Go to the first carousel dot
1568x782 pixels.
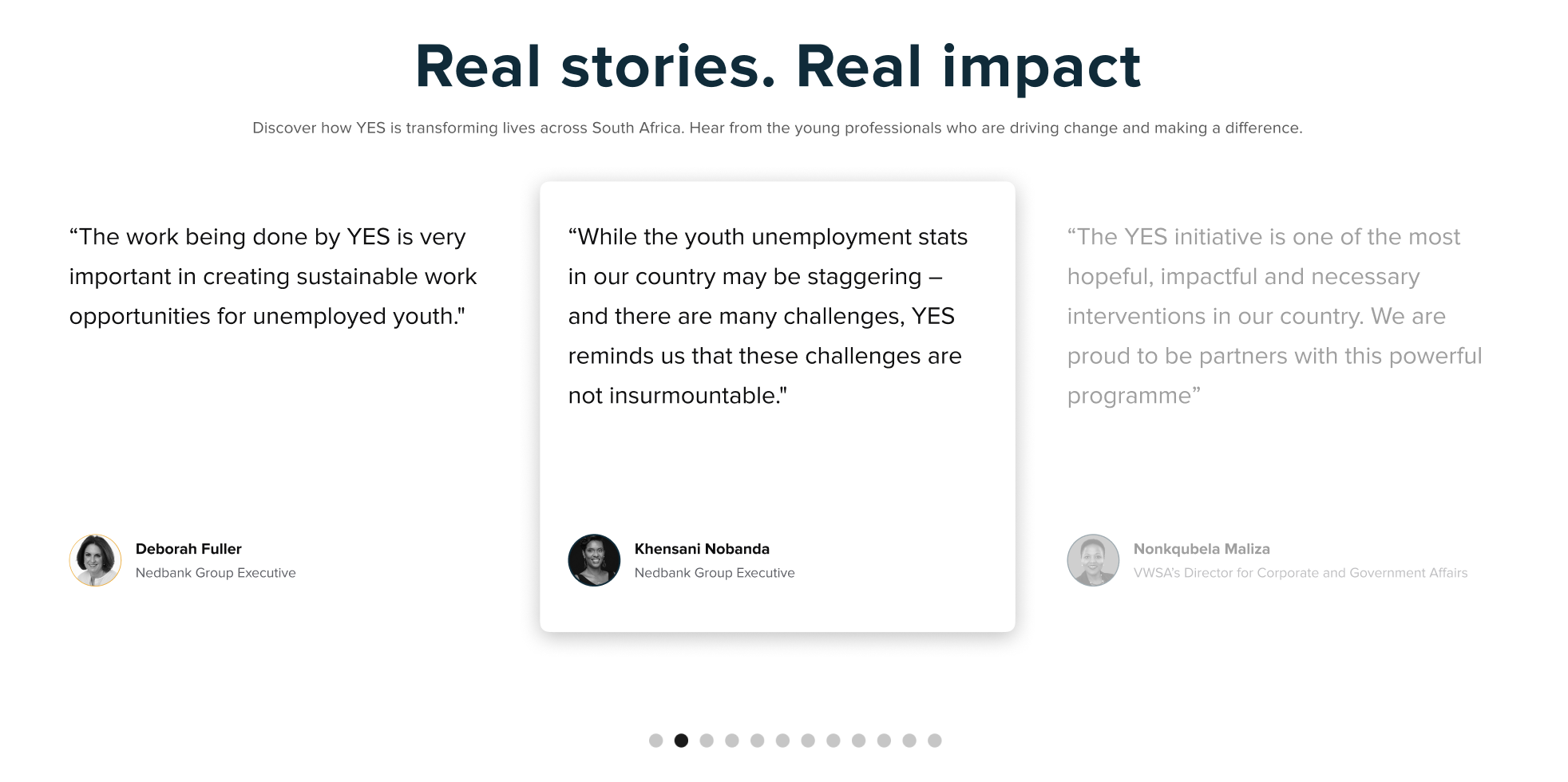click(656, 741)
